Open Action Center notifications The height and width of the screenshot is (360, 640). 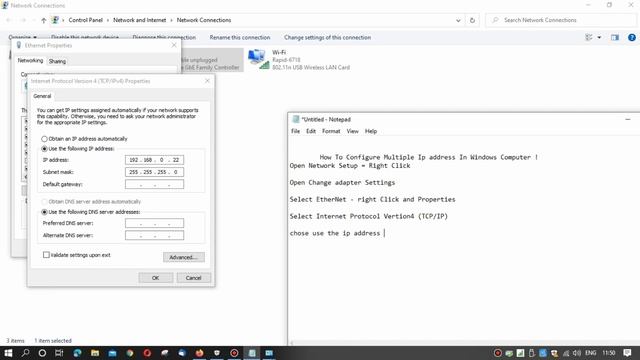coord(627,353)
